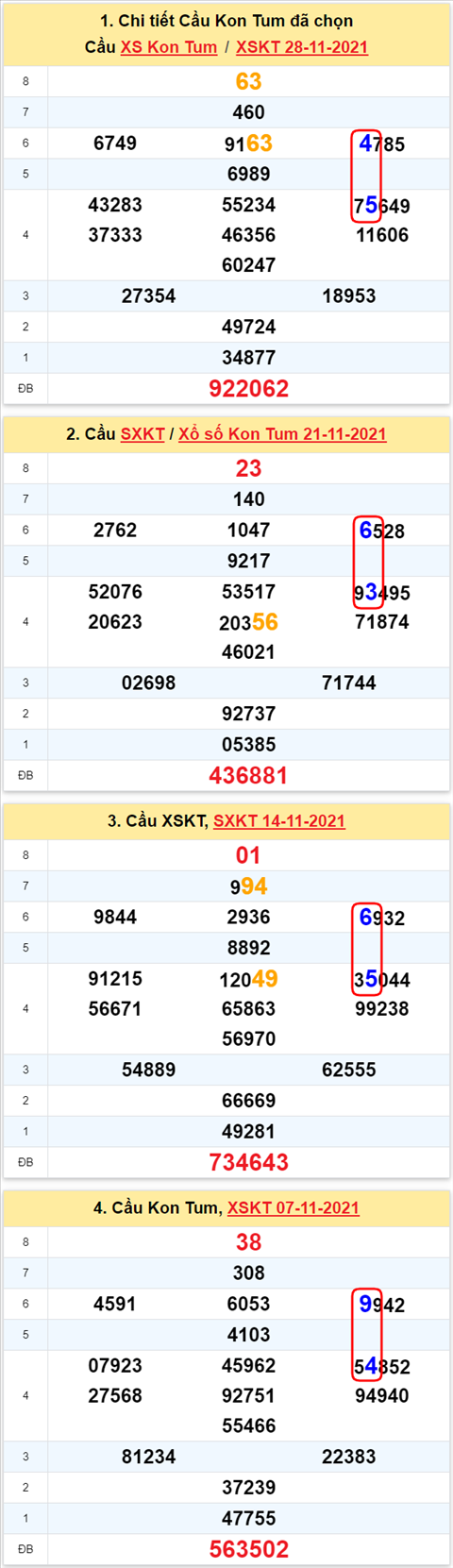
Task: Open the XSKT 28-11-2021 link
Action: (x=302, y=47)
